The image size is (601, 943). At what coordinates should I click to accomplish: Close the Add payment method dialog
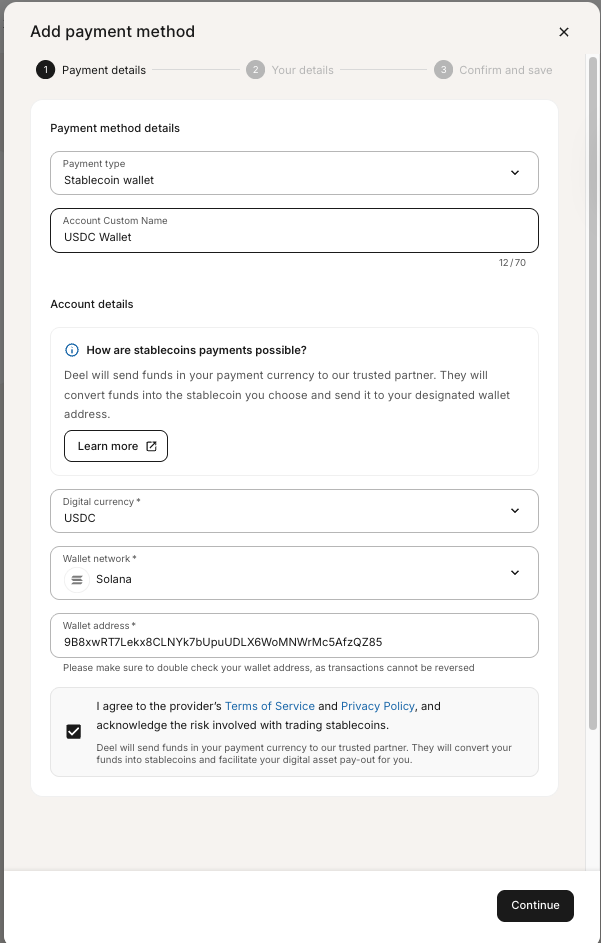(x=564, y=32)
